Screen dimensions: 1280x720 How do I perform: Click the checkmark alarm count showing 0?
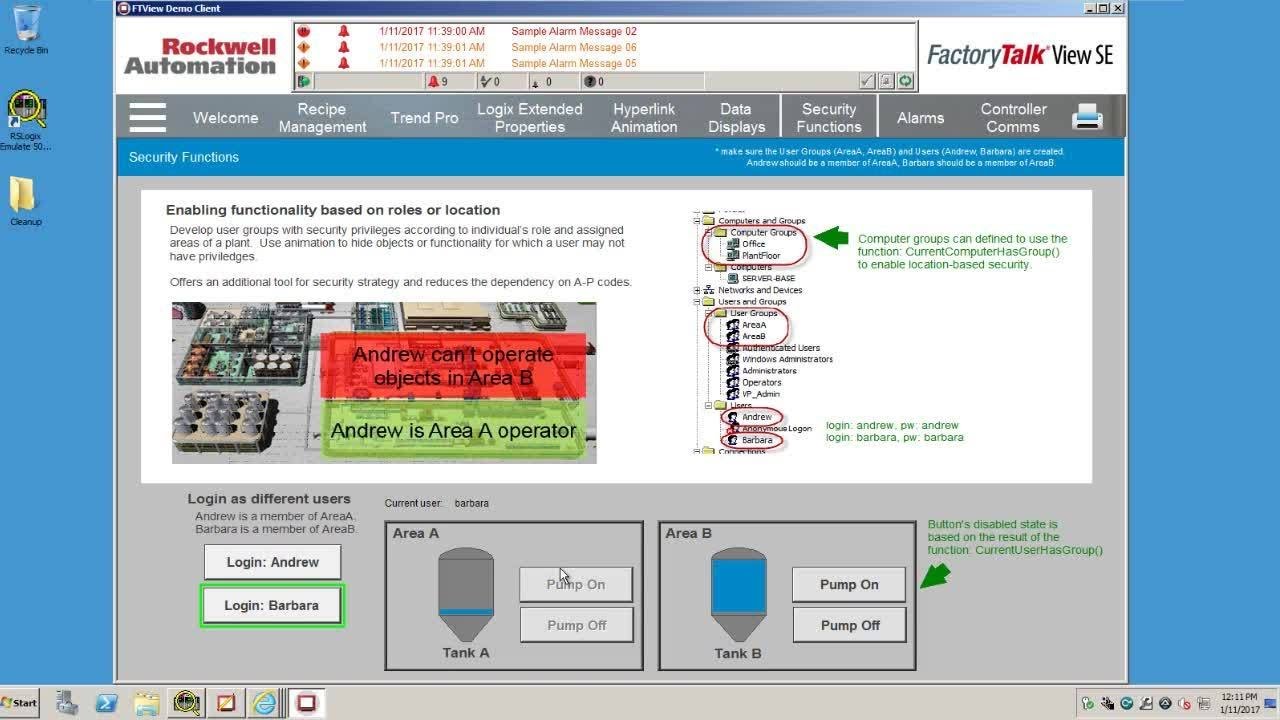click(x=490, y=82)
